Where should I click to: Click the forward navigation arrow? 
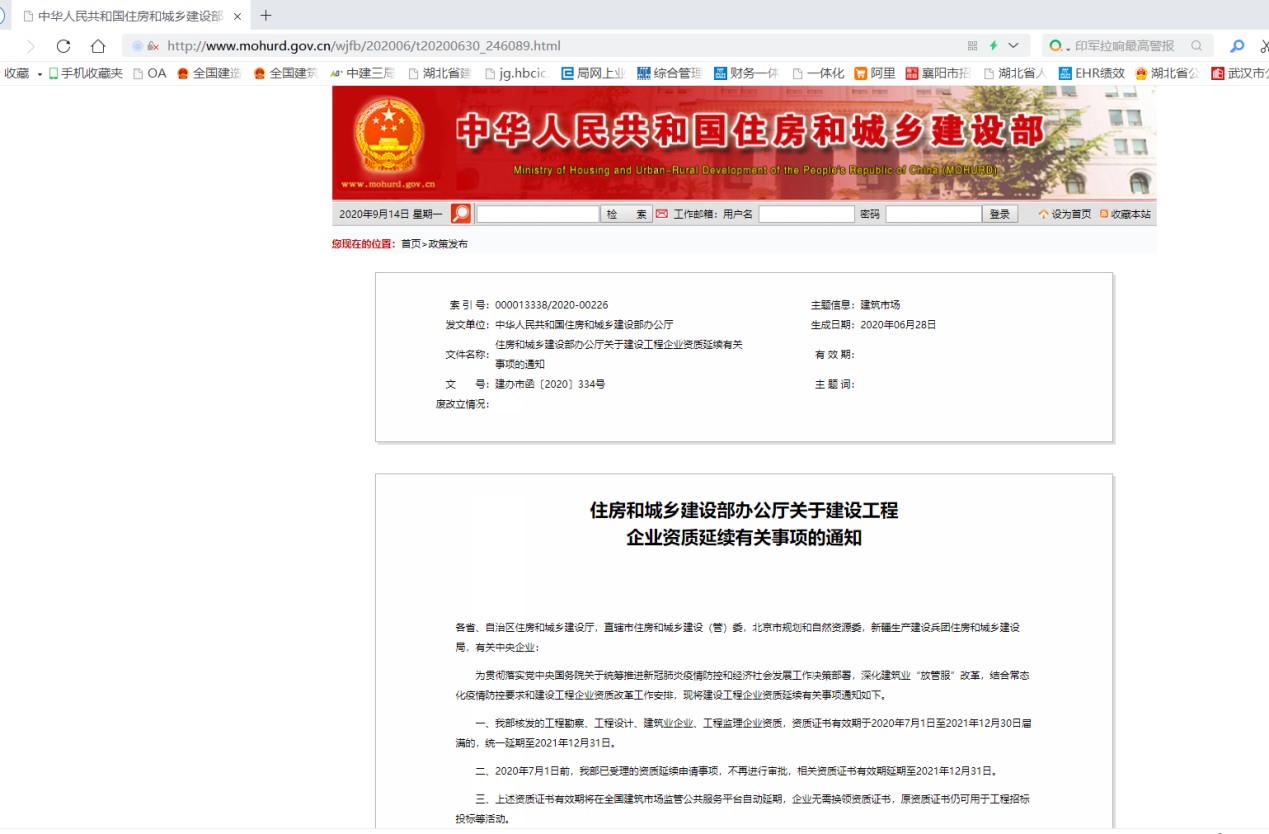[x=30, y=46]
